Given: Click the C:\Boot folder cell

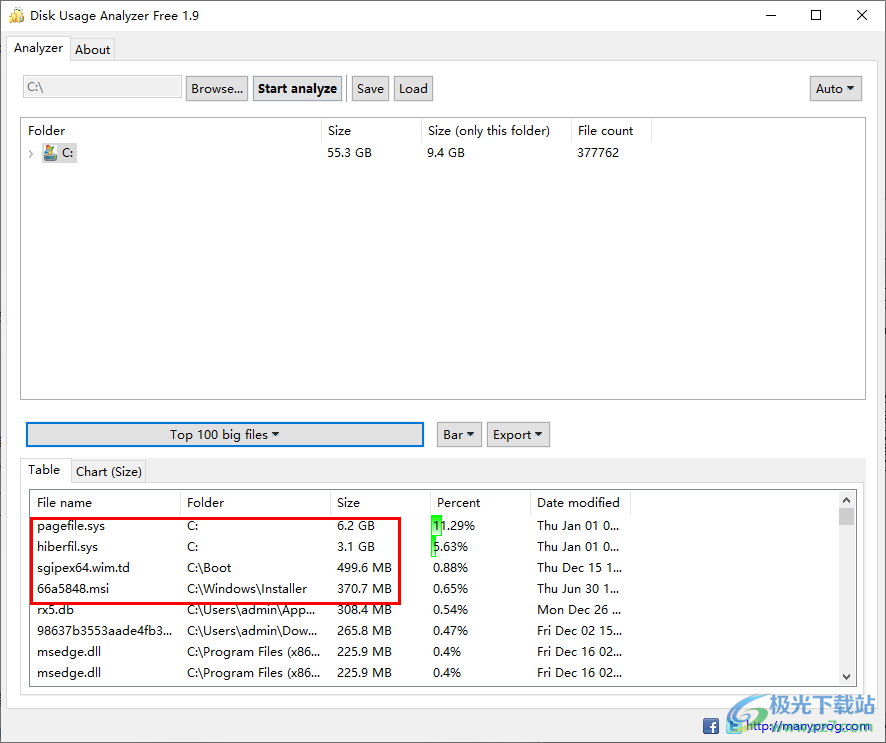Looking at the screenshot, I should (x=209, y=567).
